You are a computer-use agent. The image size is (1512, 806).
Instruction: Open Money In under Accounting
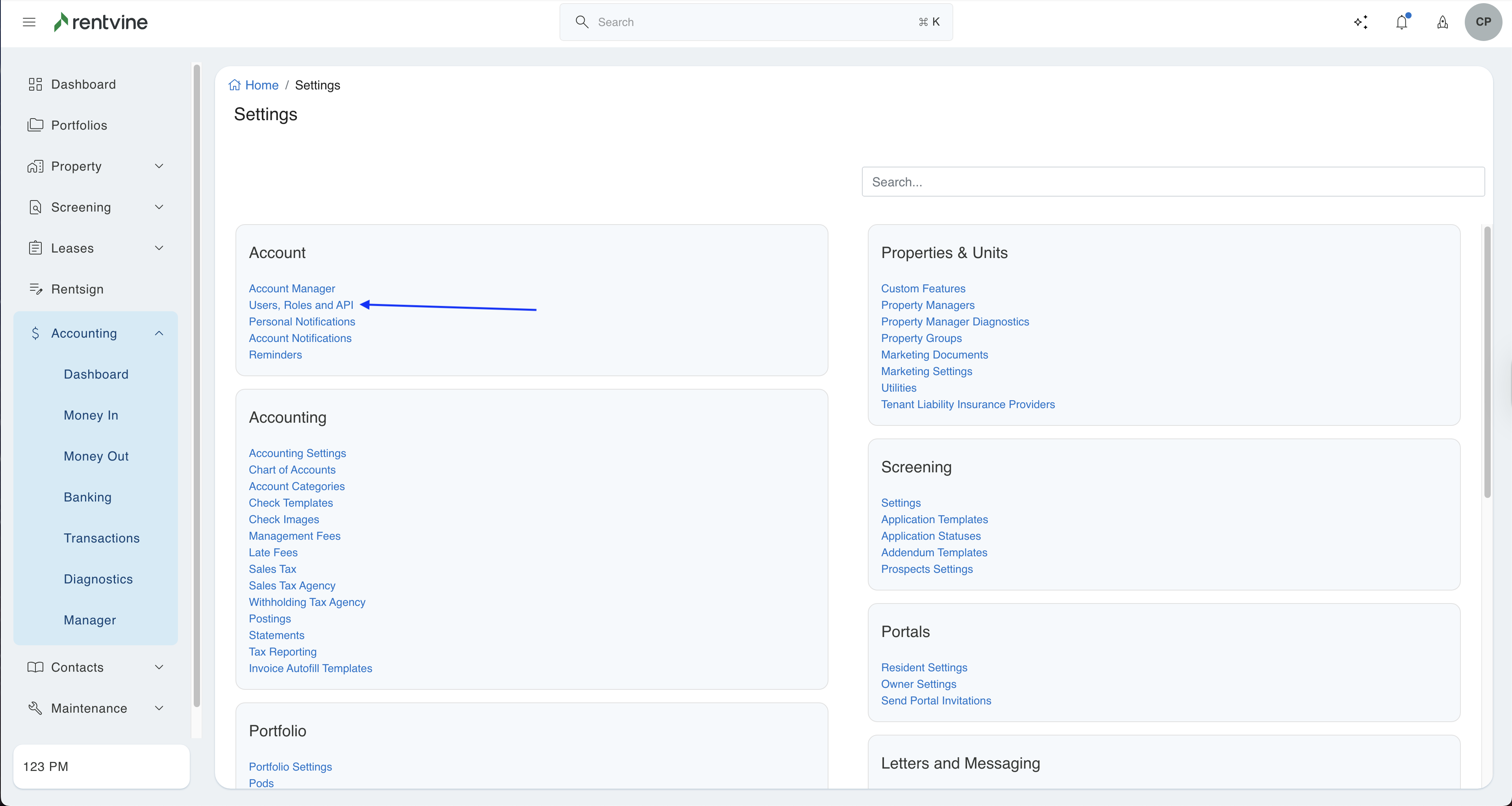coord(91,415)
